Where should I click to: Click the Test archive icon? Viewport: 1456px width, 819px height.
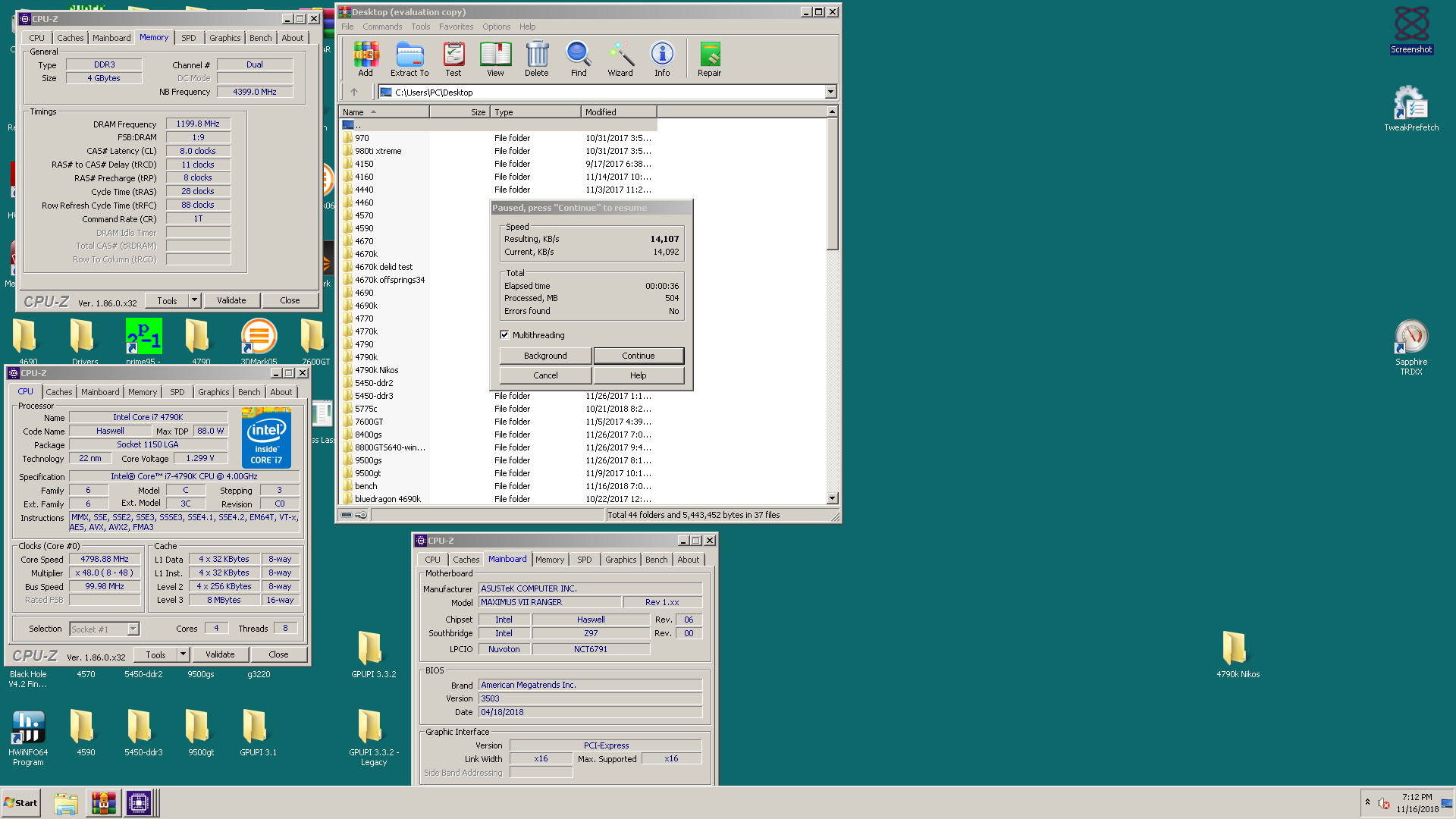click(x=453, y=59)
